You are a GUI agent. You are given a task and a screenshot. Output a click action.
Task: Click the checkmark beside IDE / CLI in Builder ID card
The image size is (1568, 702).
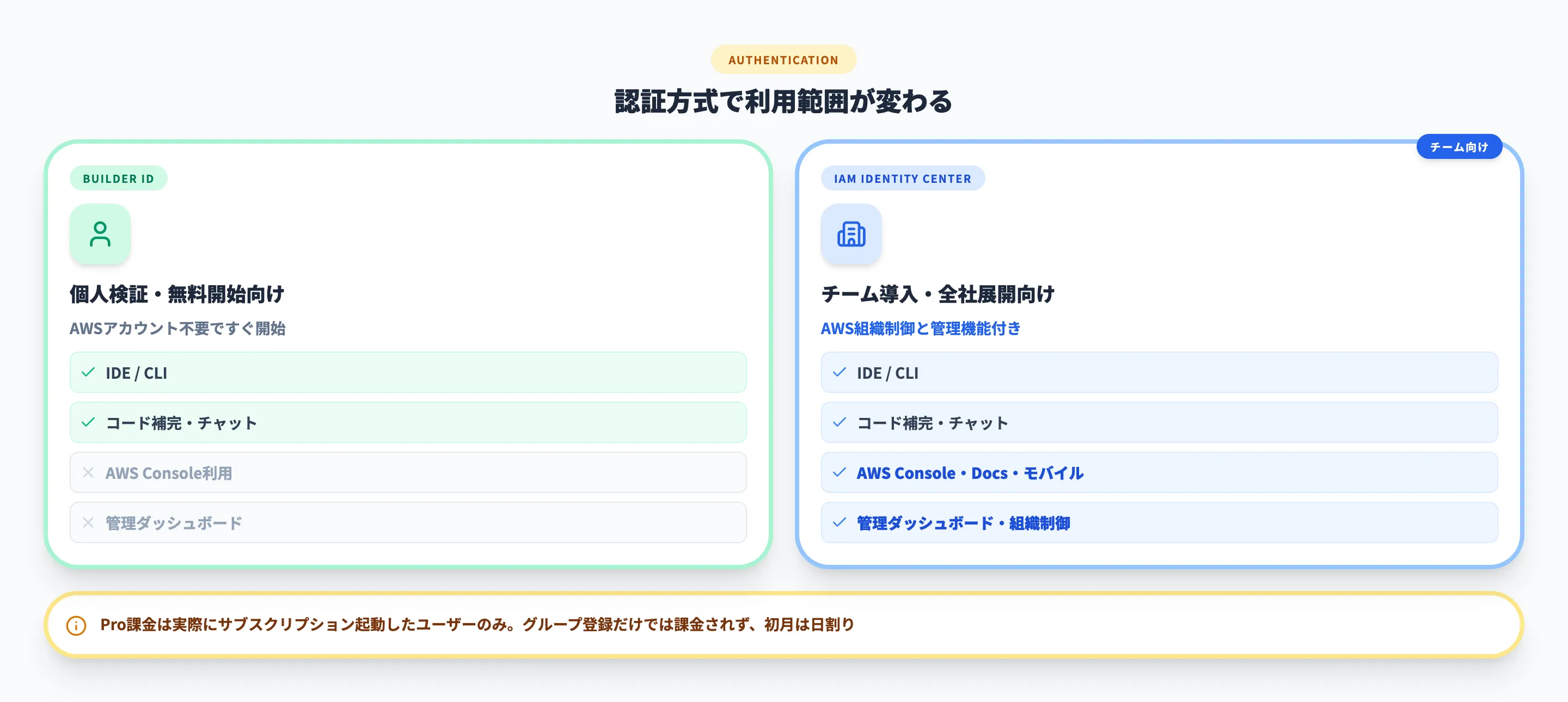tap(89, 372)
